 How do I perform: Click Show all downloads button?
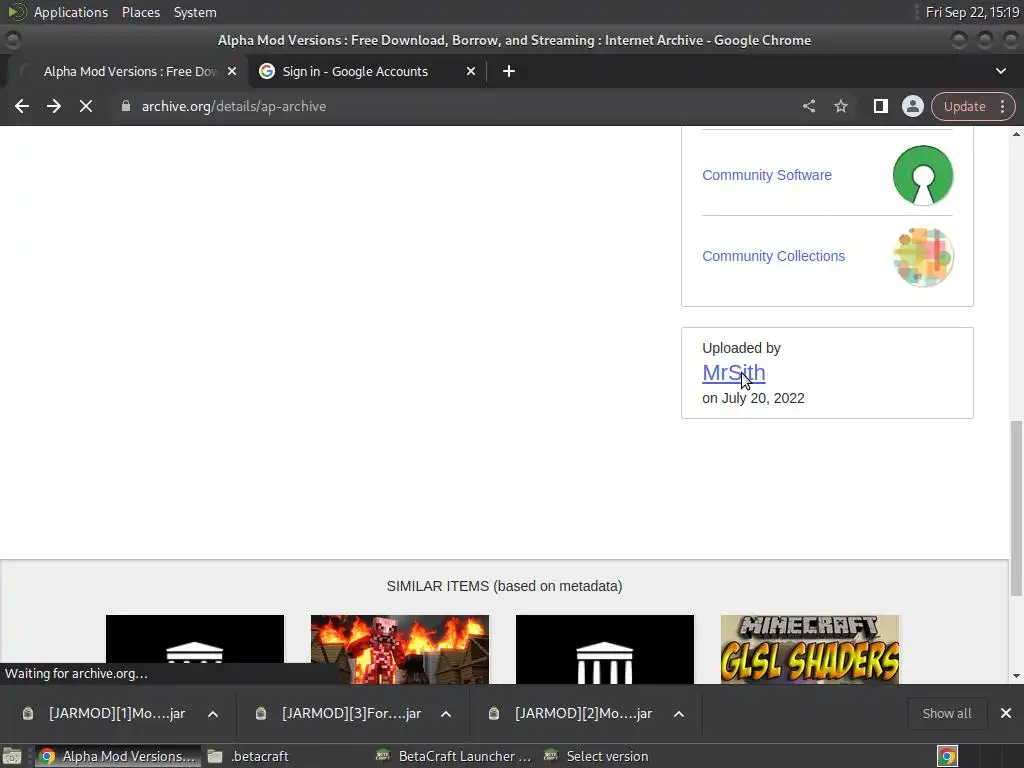pyautogui.click(x=946, y=714)
